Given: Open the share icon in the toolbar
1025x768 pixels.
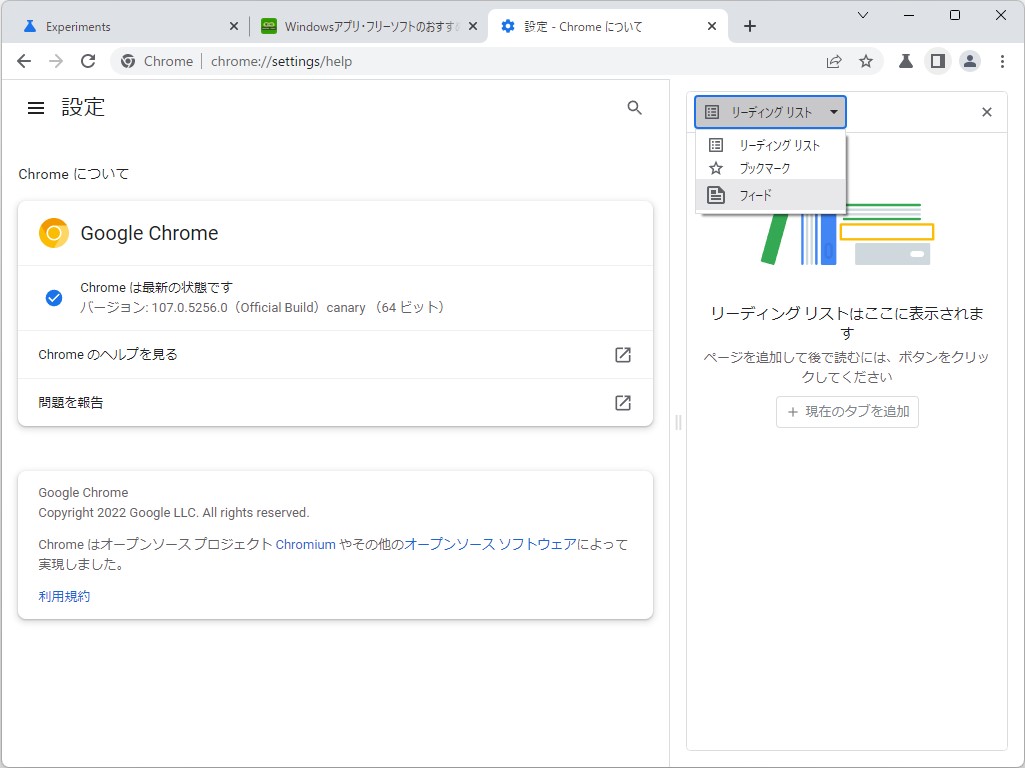Looking at the screenshot, I should point(833,61).
